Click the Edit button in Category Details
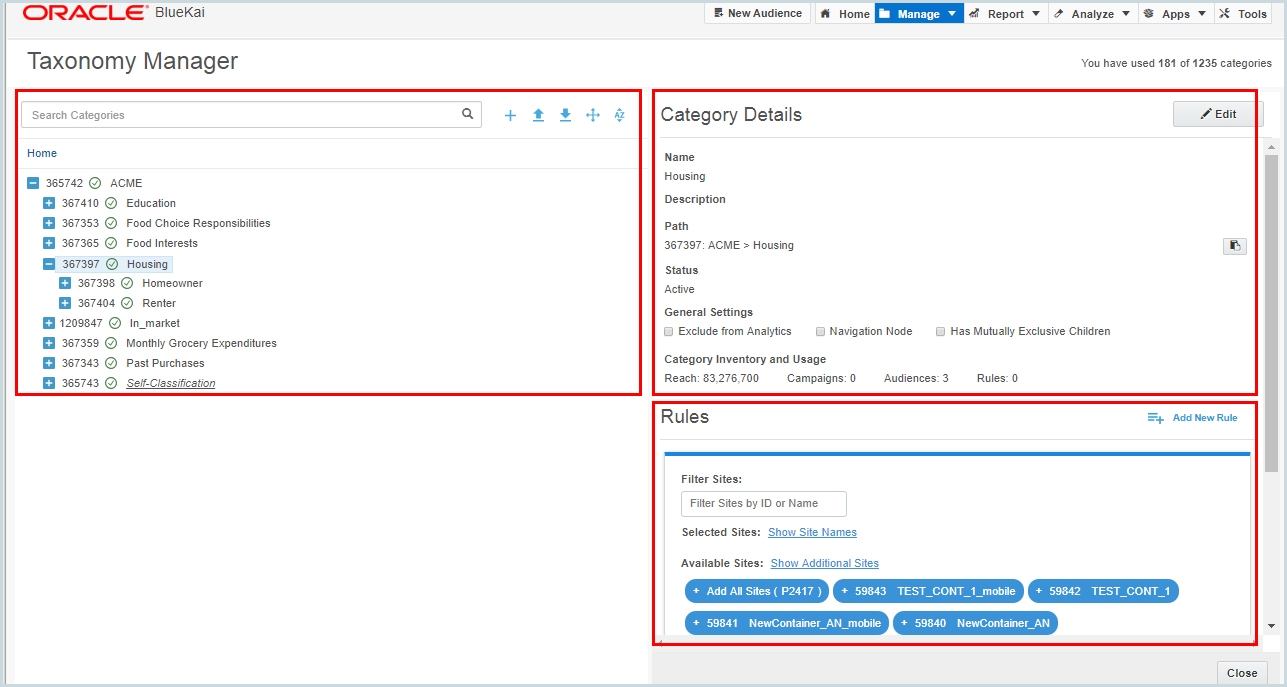 click(x=1217, y=114)
